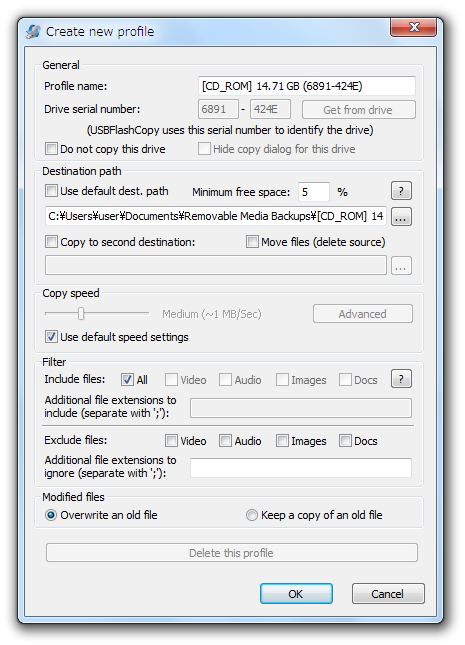Screen dimensions: 465x645
Task: Open help for minimum free space
Action: coord(401,191)
